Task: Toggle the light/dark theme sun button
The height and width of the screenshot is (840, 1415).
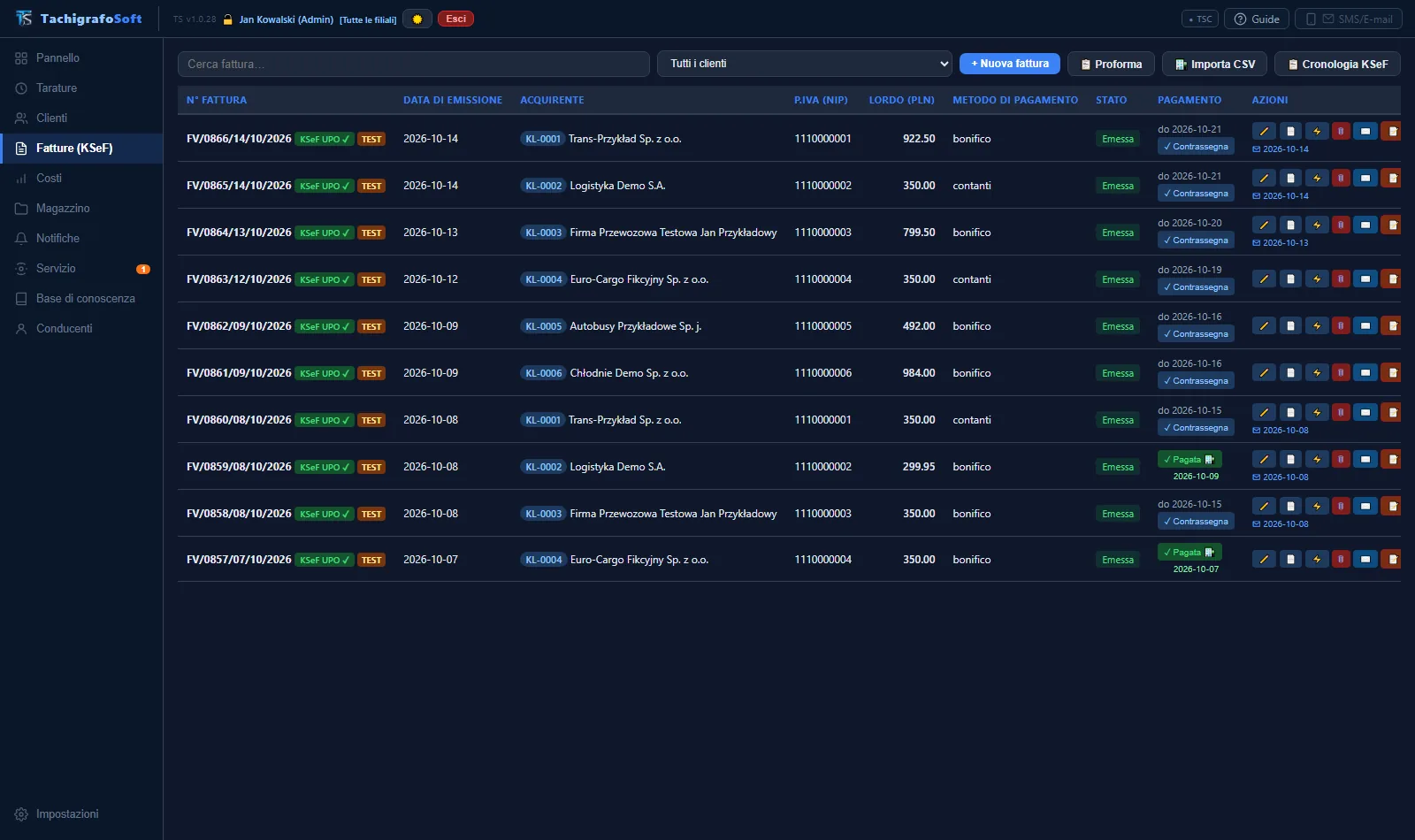Action: coord(417,19)
